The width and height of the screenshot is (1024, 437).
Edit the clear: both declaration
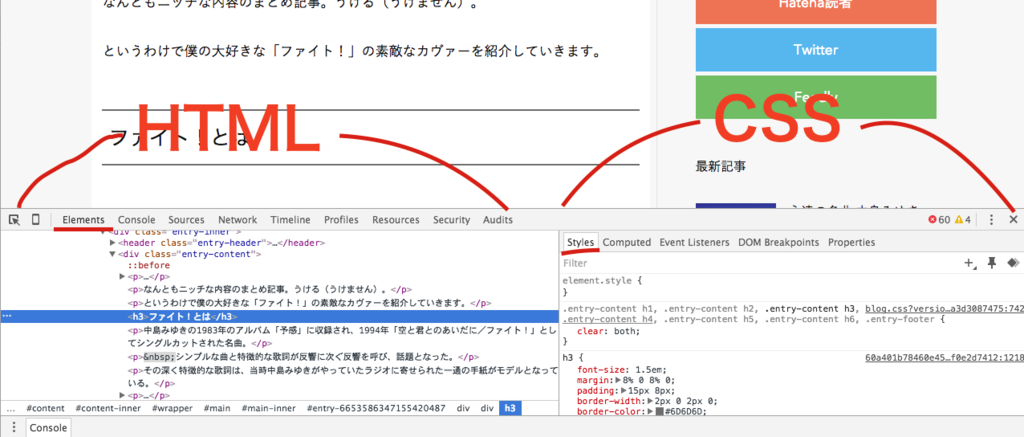click(x=609, y=331)
